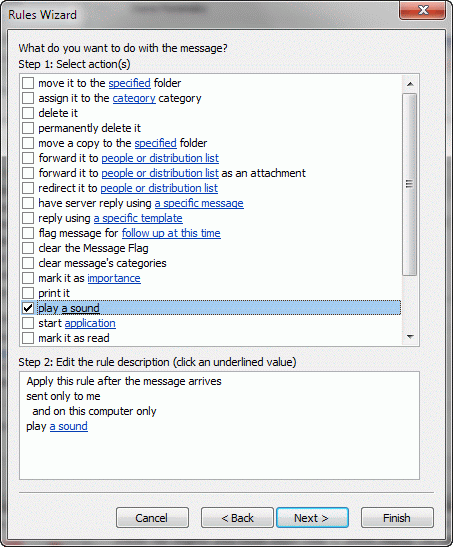Image resolution: width=453 pixels, height=547 pixels.
Task: Enable 'mark it as read' checkbox
Action: coord(28,338)
